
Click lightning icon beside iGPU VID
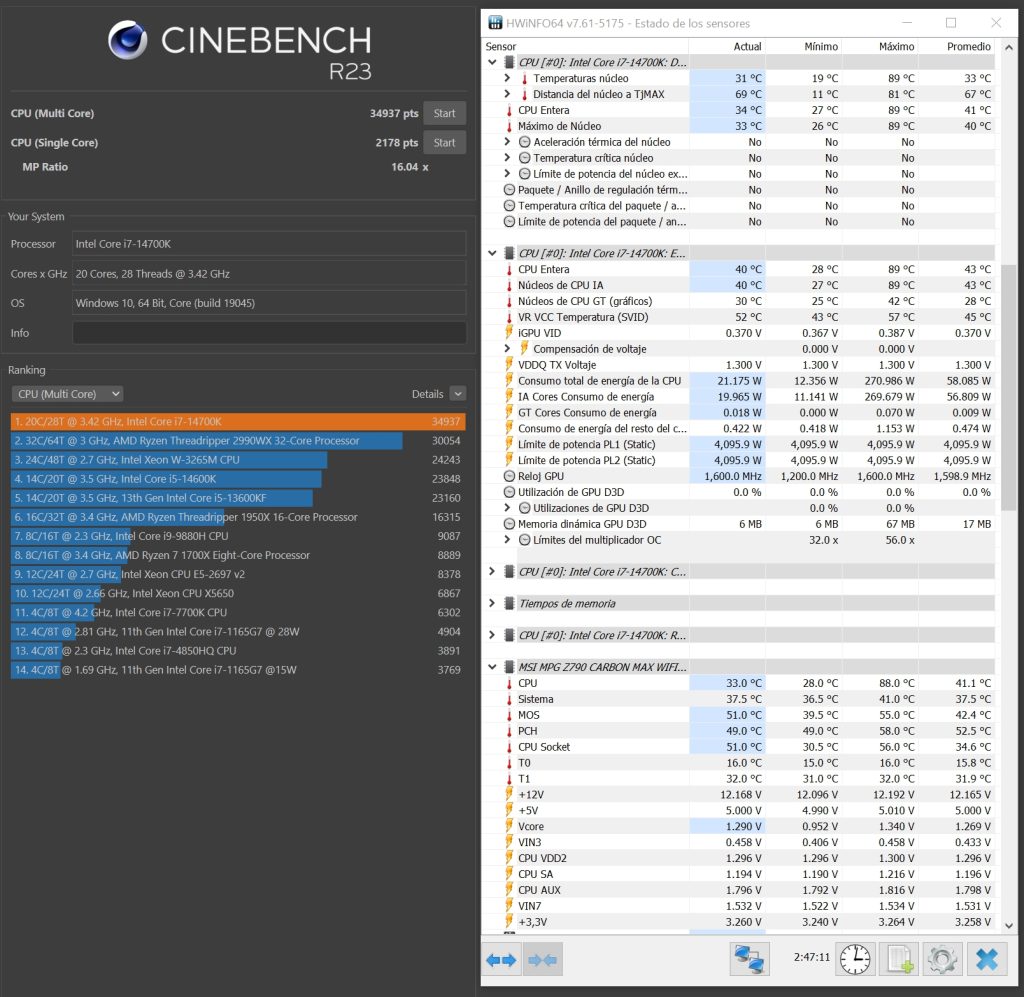point(509,332)
